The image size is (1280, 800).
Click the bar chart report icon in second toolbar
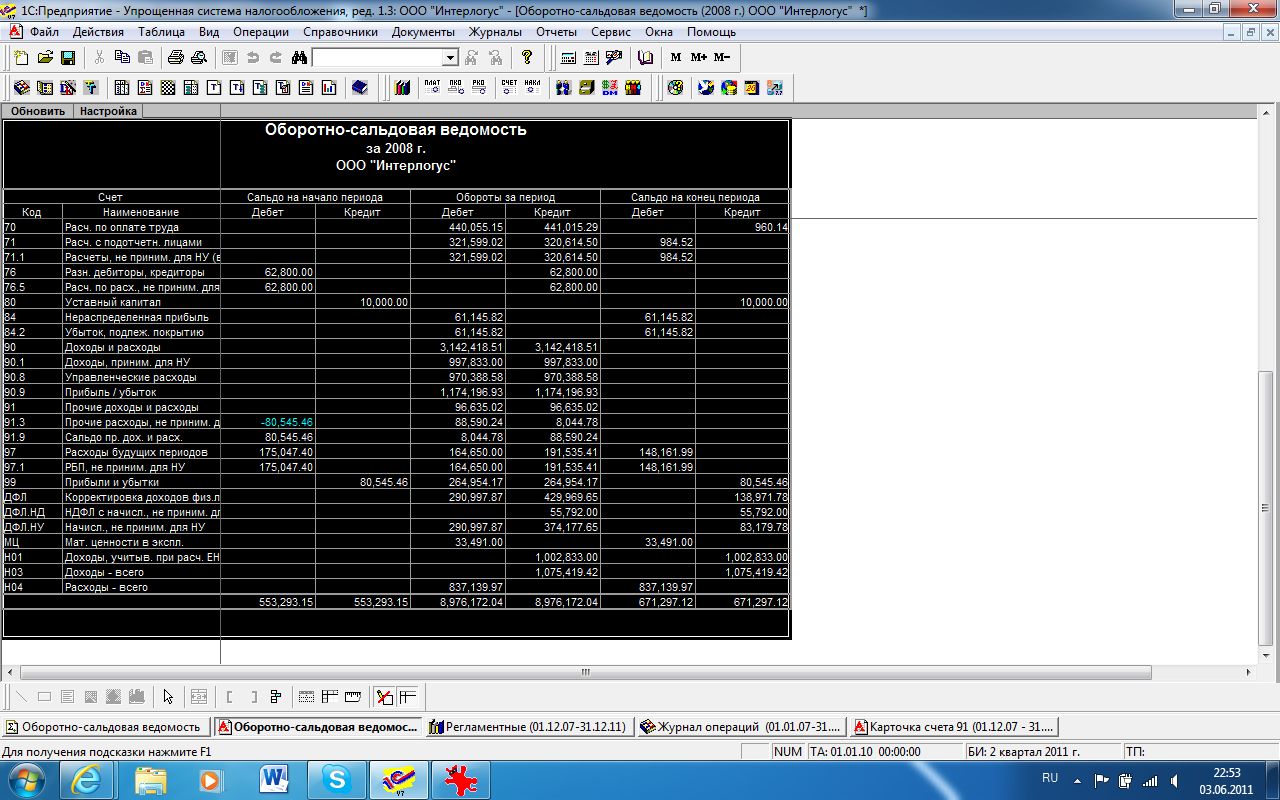329,87
